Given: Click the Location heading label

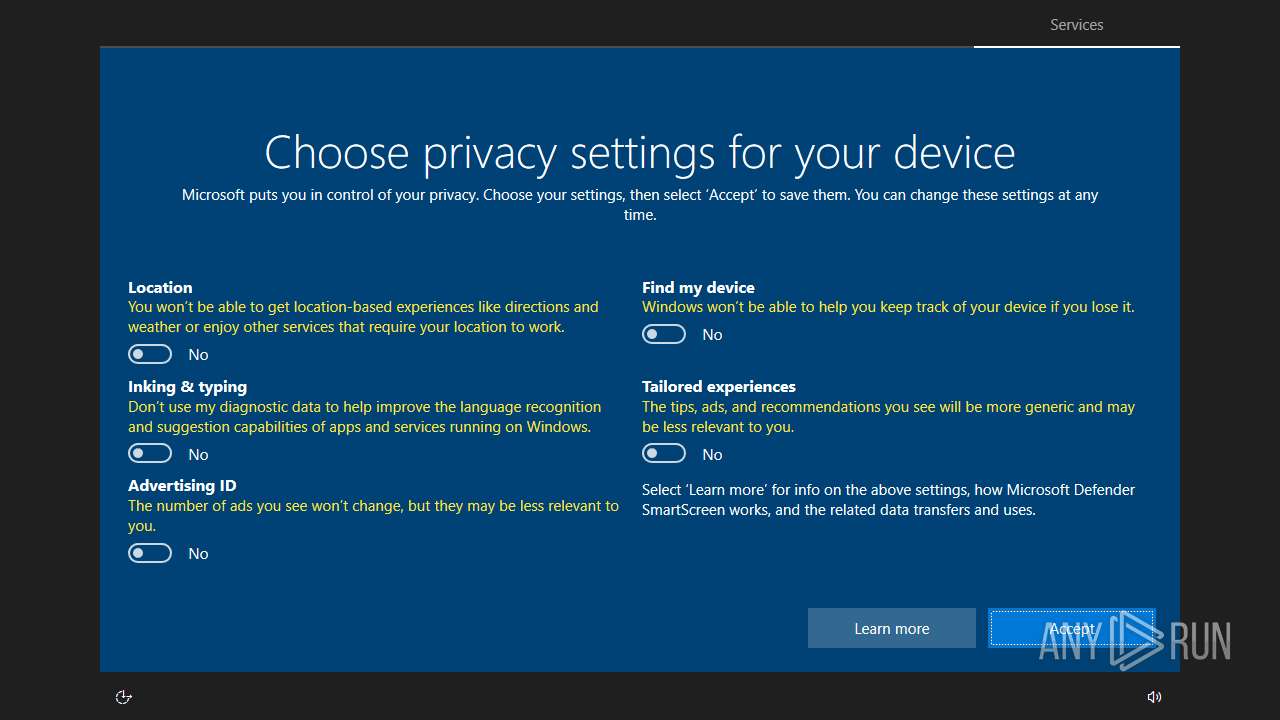Looking at the screenshot, I should pos(160,287).
